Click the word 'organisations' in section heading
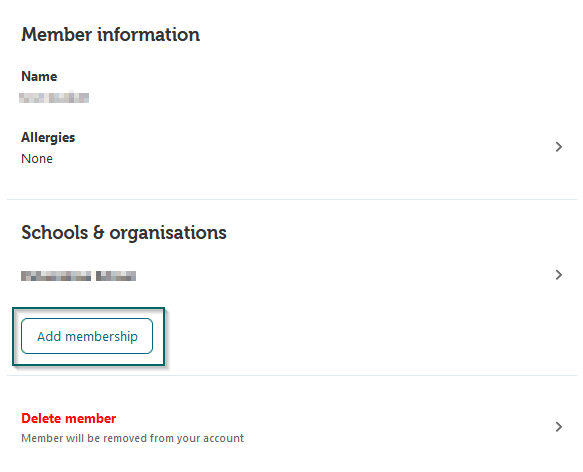Image resolution: width=583 pixels, height=472 pixels. pos(168,233)
